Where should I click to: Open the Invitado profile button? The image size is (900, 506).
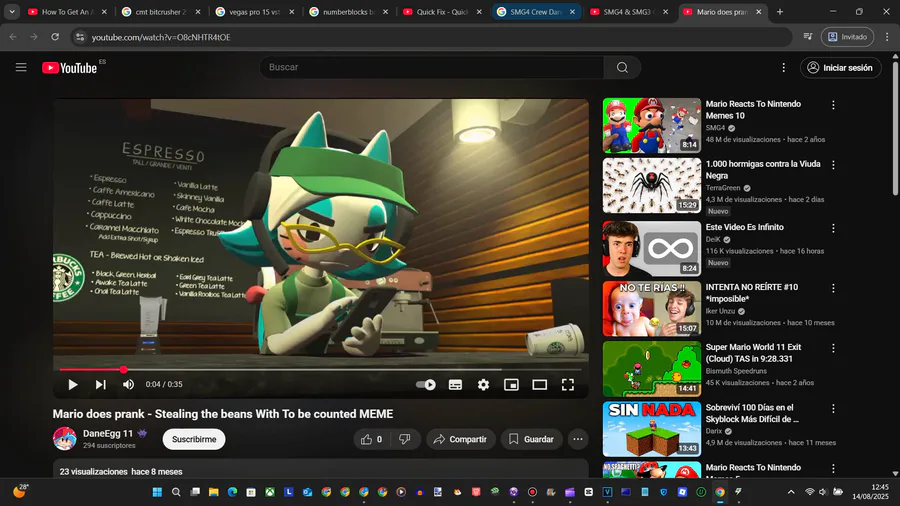point(847,37)
